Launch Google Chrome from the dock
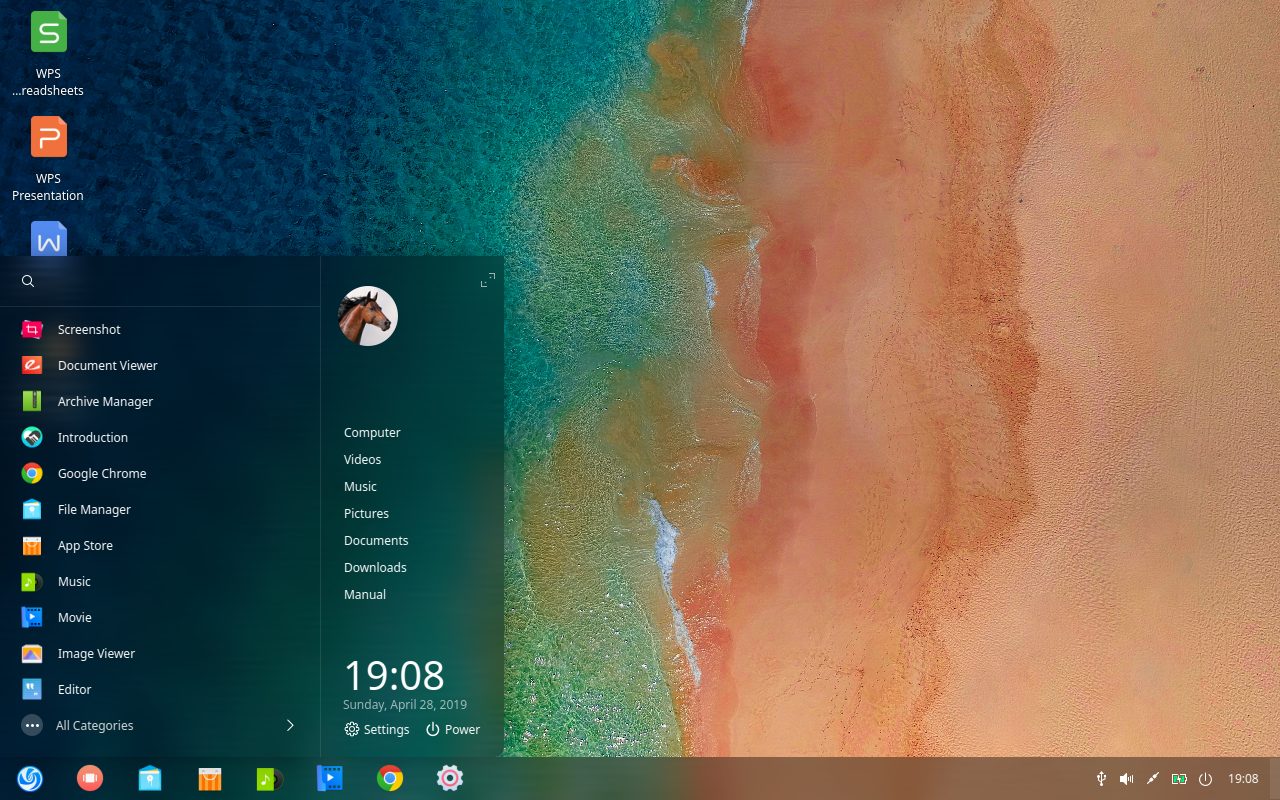This screenshot has height=800, width=1280. click(x=389, y=778)
